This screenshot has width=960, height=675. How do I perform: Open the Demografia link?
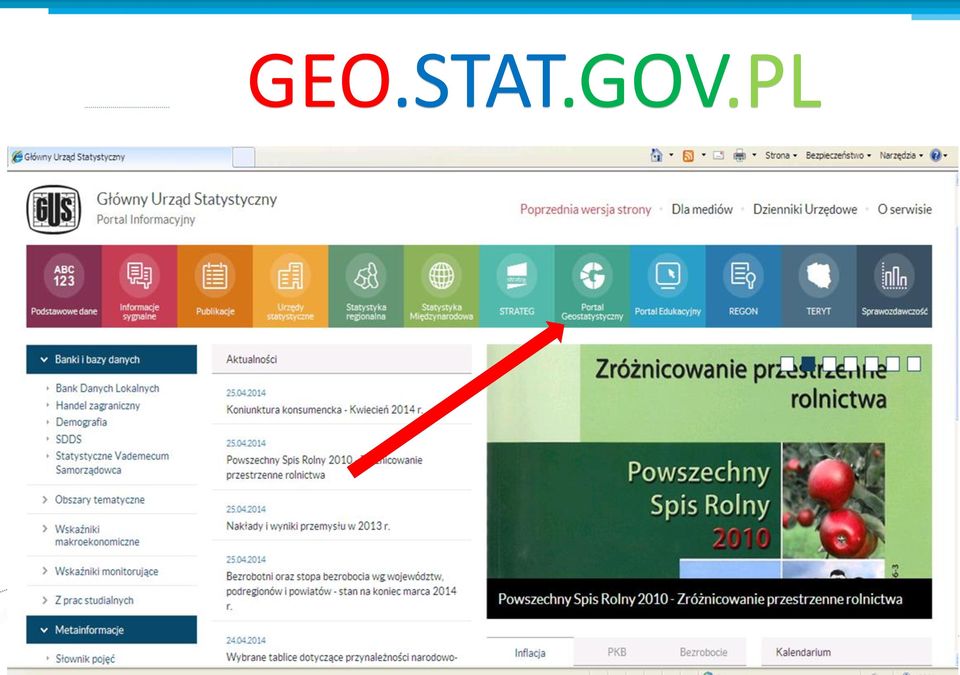(x=81, y=422)
